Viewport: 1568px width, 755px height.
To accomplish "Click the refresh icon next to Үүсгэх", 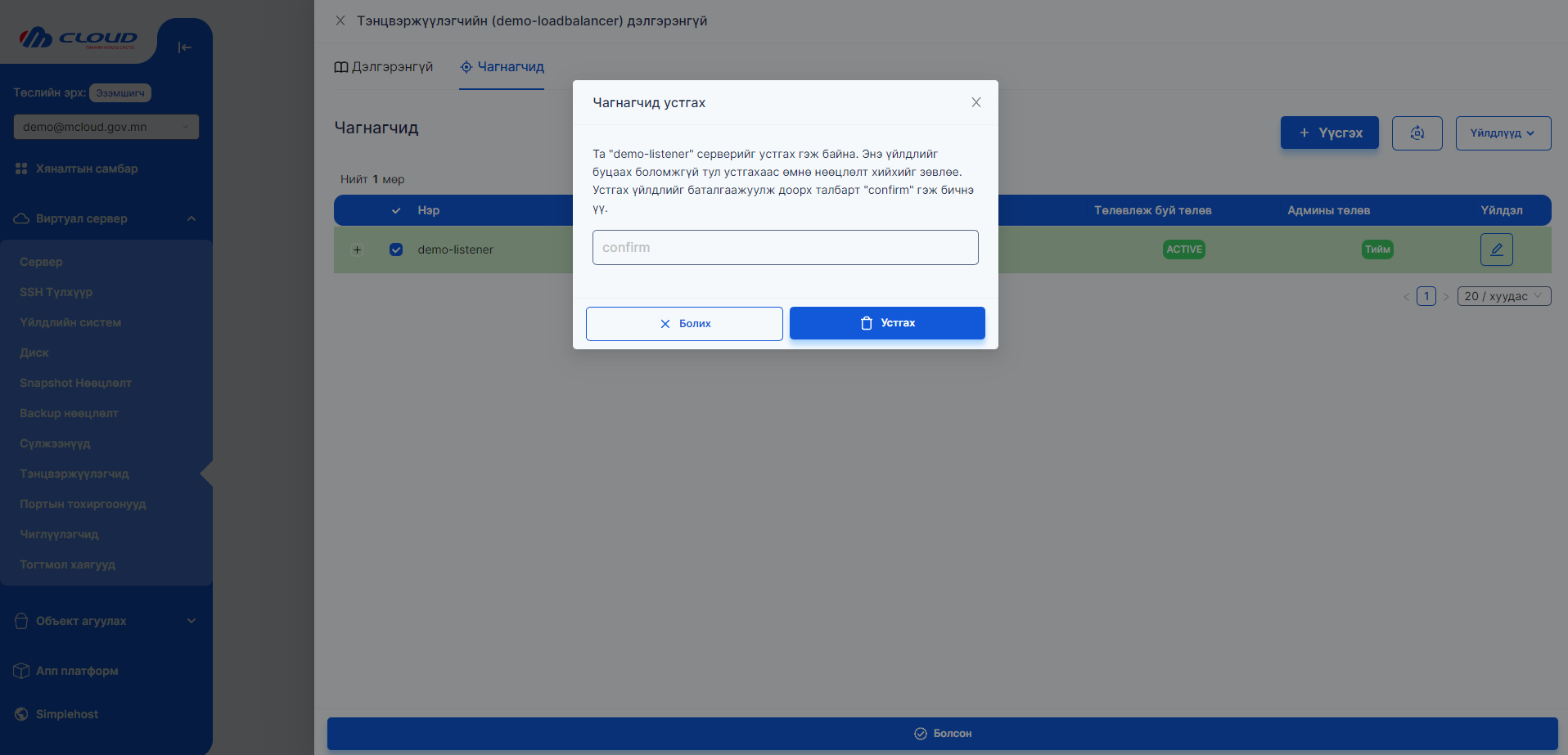I will (x=1417, y=133).
